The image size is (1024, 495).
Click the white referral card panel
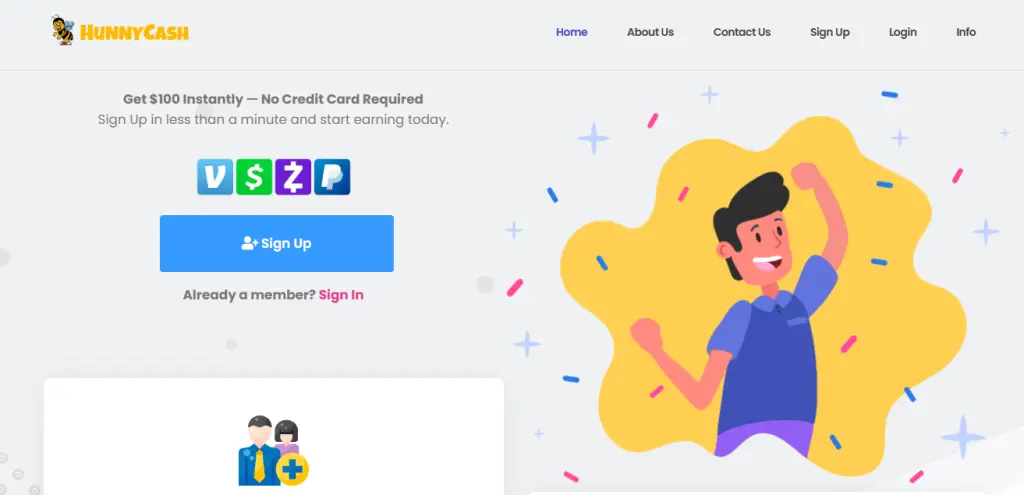[x=274, y=436]
